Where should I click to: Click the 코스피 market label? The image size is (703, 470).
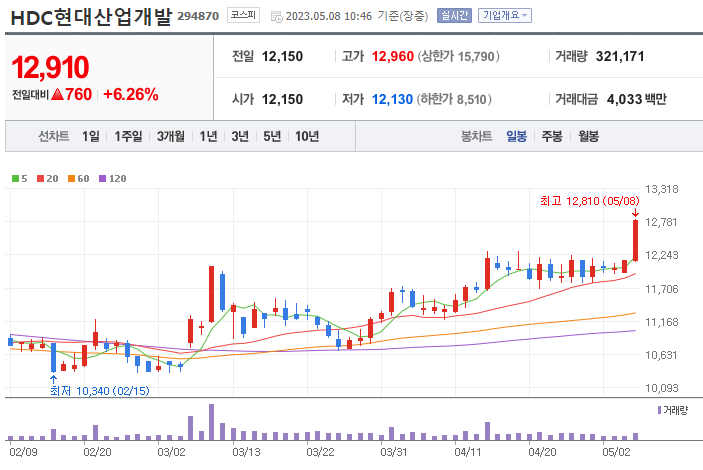pos(243,15)
